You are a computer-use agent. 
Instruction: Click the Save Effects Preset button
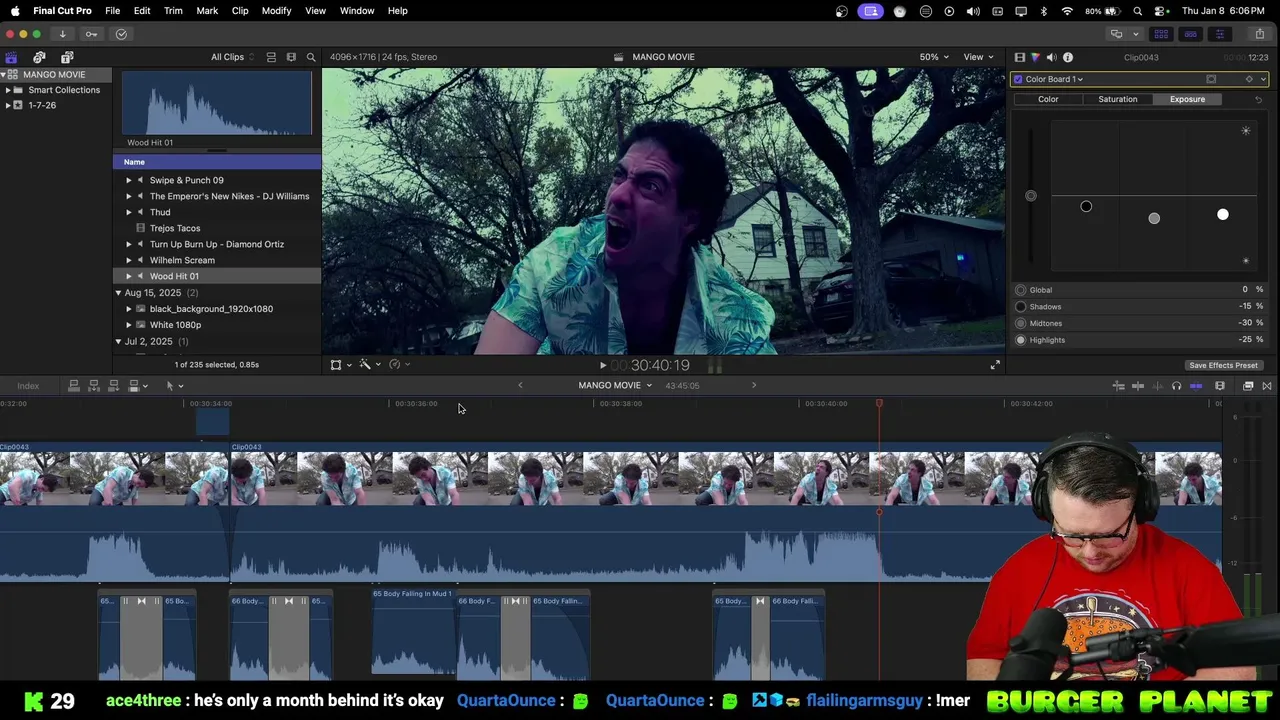tap(1223, 365)
